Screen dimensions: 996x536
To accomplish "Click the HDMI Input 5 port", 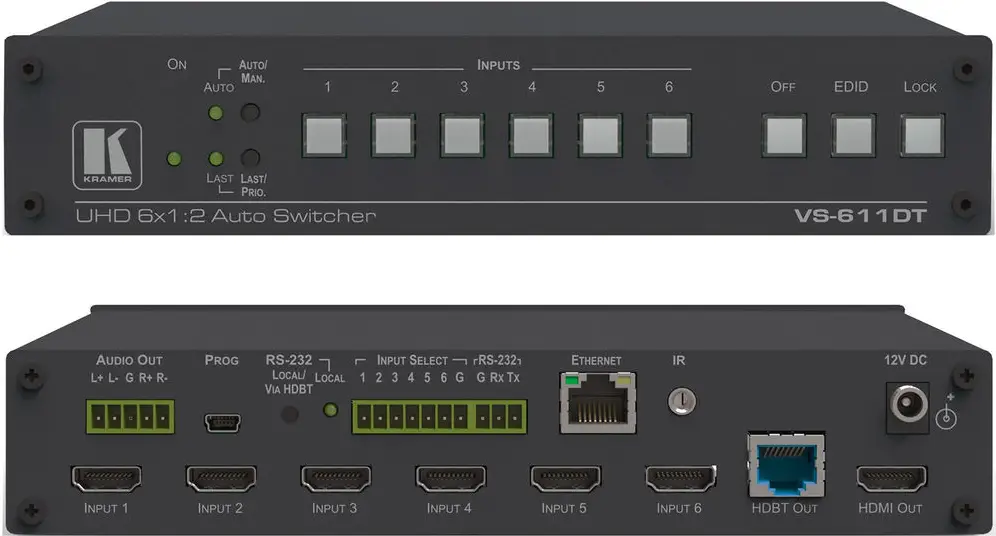I will click(565, 479).
